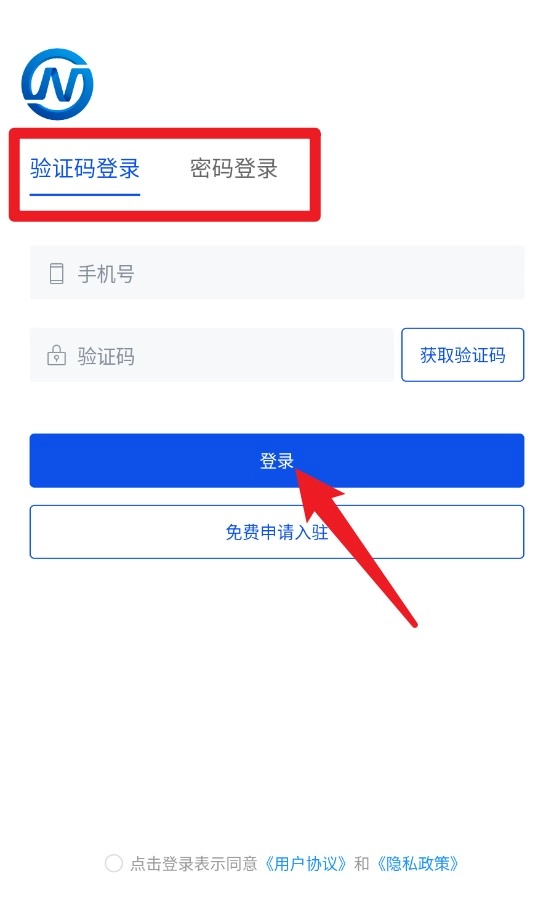This screenshot has height=912, width=554.
Task: Focus the 验证码 input field
Action: [x=212, y=355]
